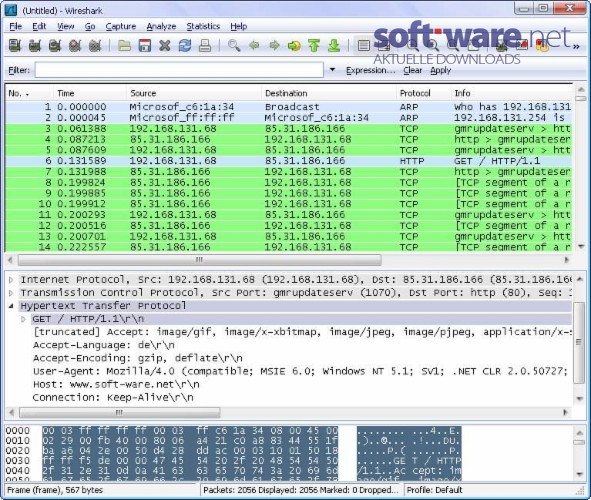Select packet 1 ARP Broadcast row
The height and width of the screenshot is (500, 591).
[289, 107]
